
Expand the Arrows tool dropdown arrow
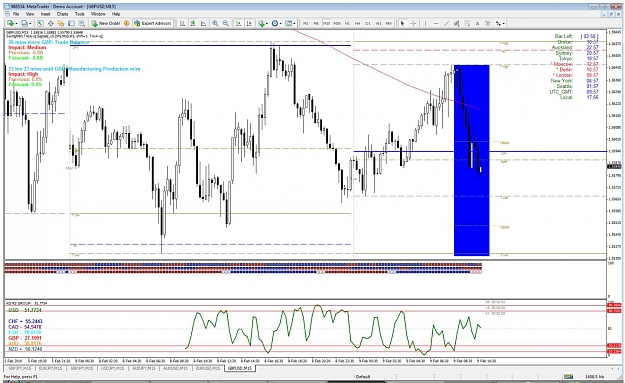point(503,23)
